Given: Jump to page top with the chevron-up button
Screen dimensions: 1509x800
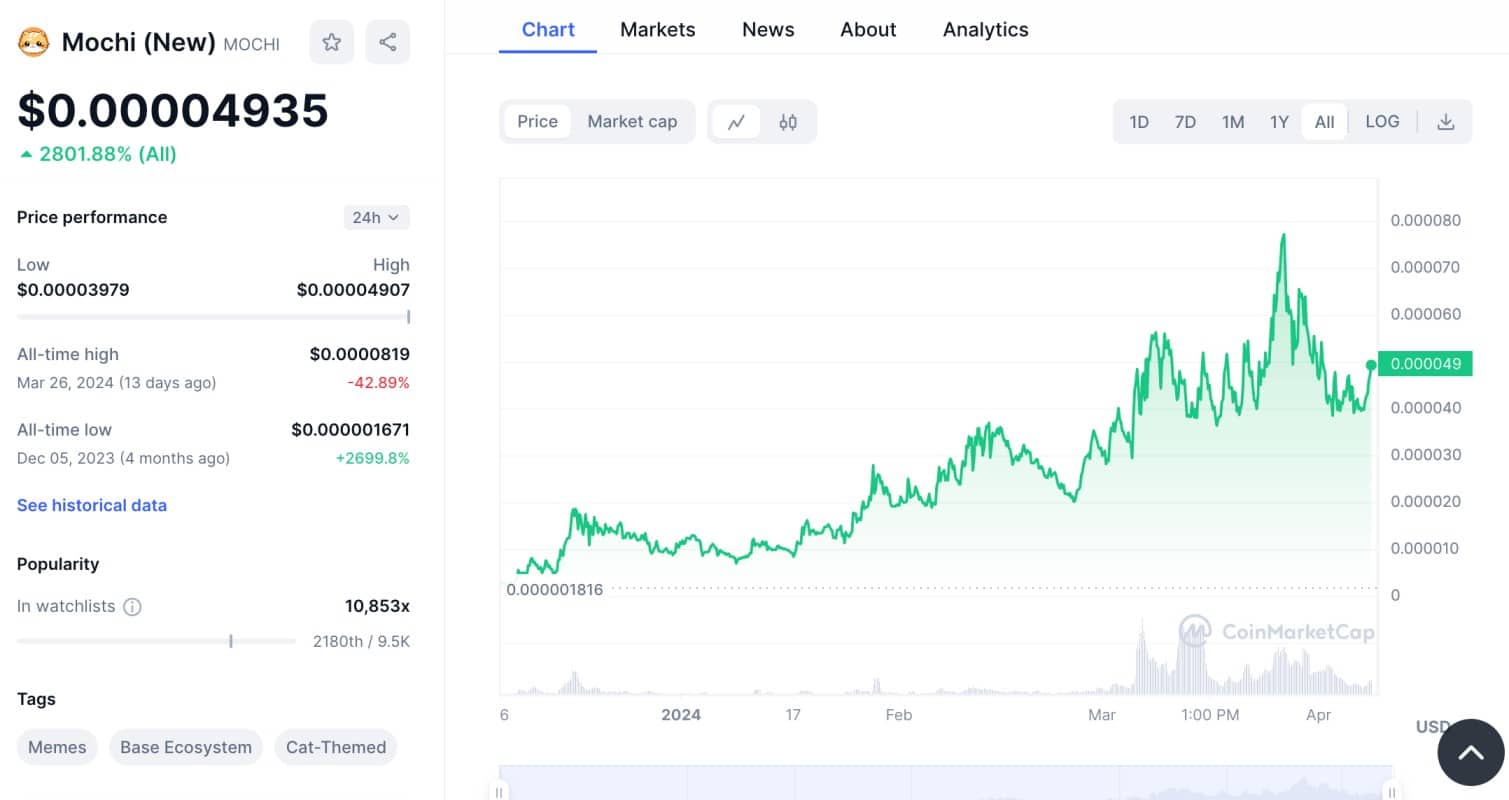Looking at the screenshot, I should pos(1471,752).
